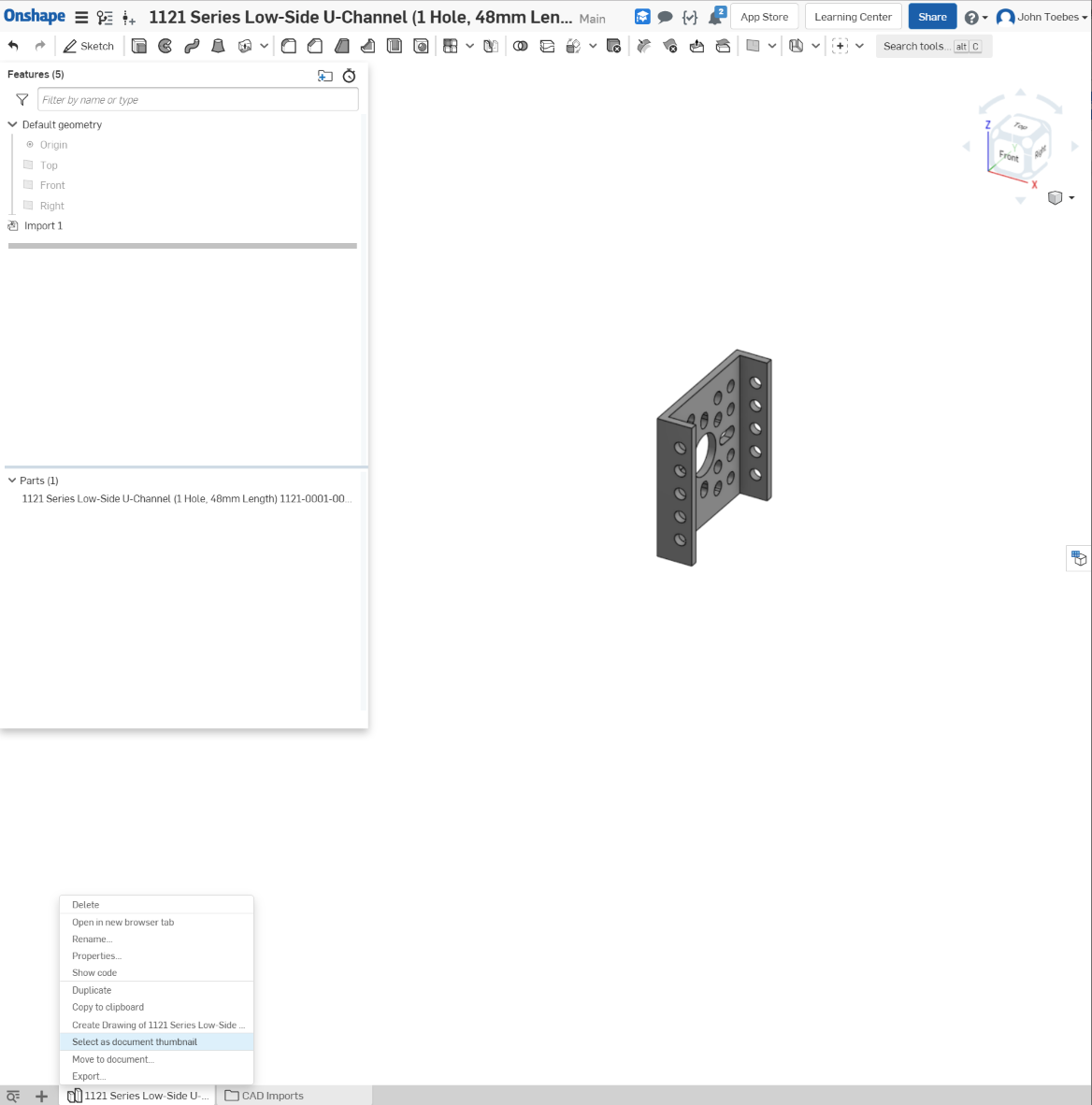Viewport: 1092px width, 1105px height.
Task: Open the dropdown next to Thicken
Action: pos(264,46)
